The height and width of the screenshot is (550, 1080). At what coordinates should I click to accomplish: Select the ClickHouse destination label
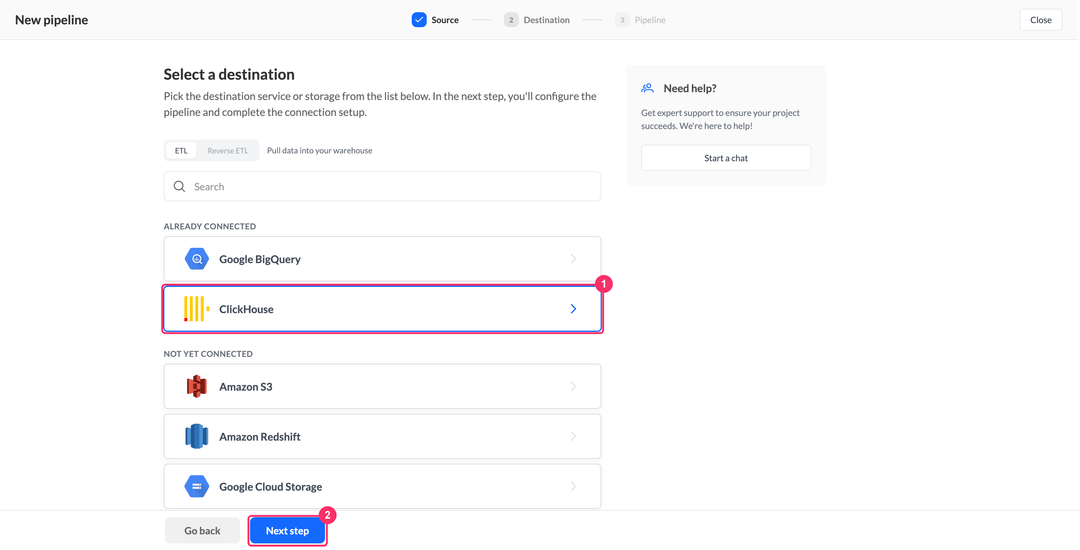pyautogui.click(x=246, y=309)
